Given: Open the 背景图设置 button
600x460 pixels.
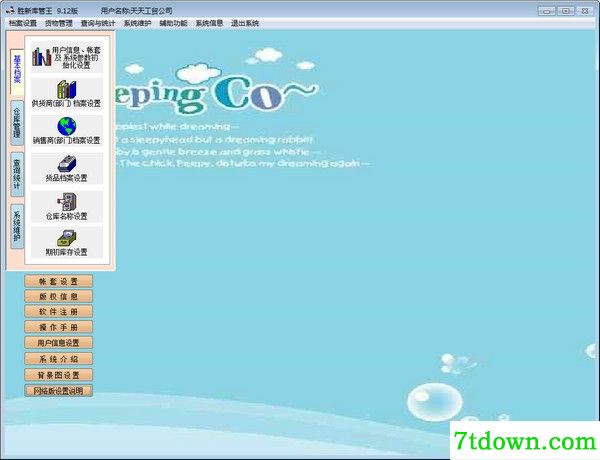Looking at the screenshot, I should click(59, 375).
